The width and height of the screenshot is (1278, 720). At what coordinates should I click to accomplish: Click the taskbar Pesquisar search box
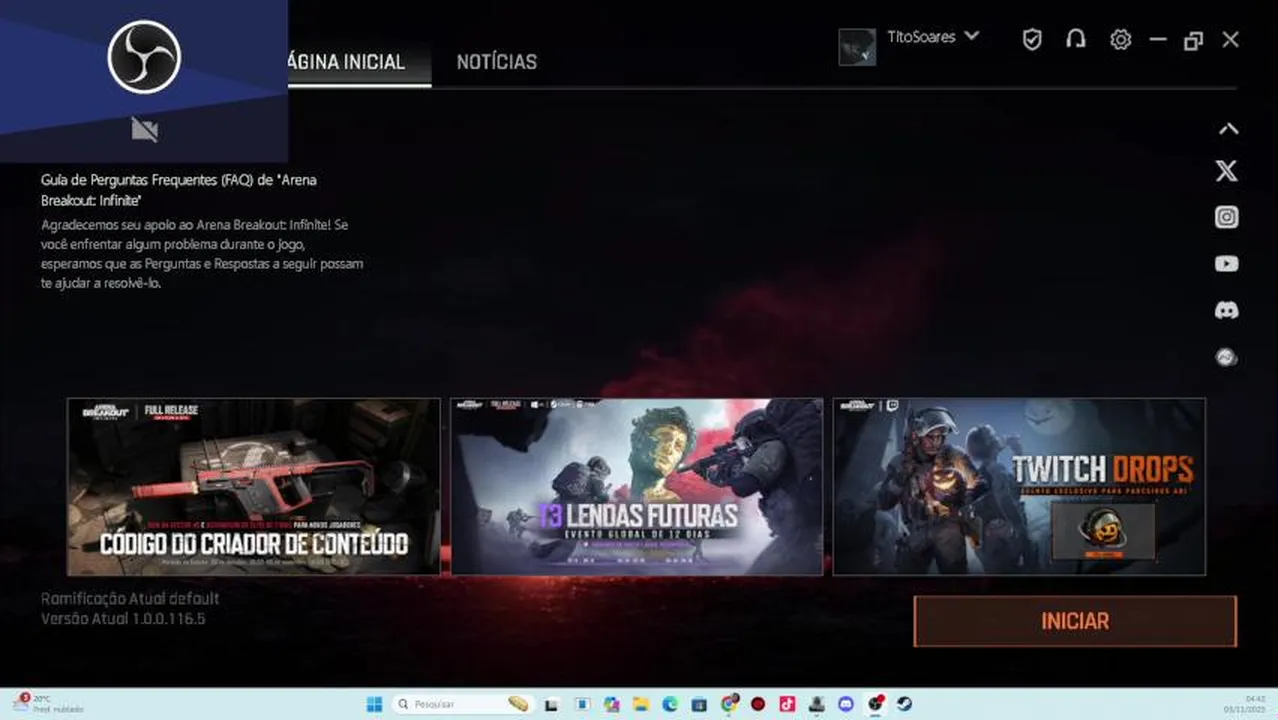(463, 704)
